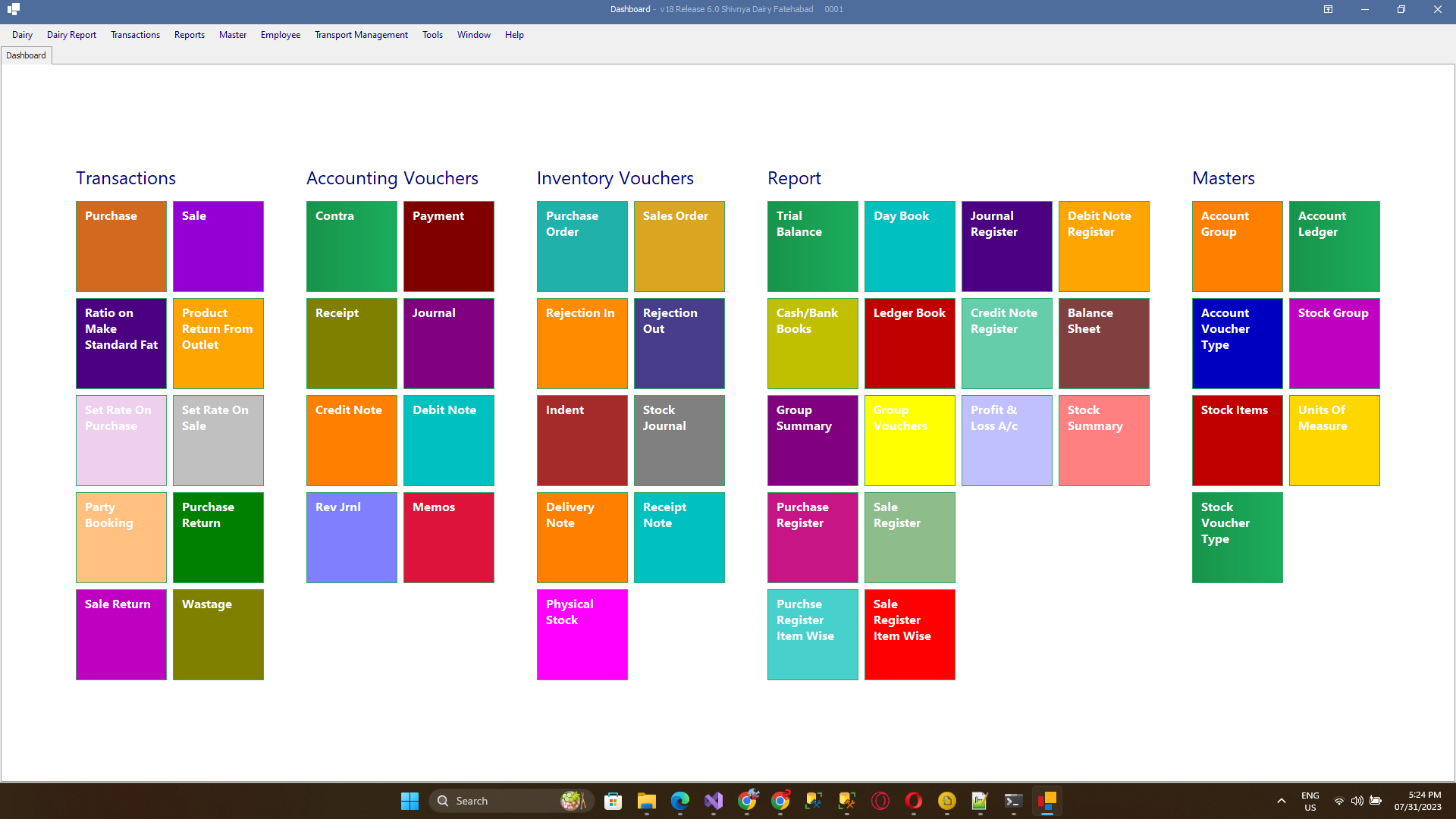Image resolution: width=1456 pixels, height=819 pixels.
Task: Open the Units Of Measure tile
Action: pos(1335,441)
